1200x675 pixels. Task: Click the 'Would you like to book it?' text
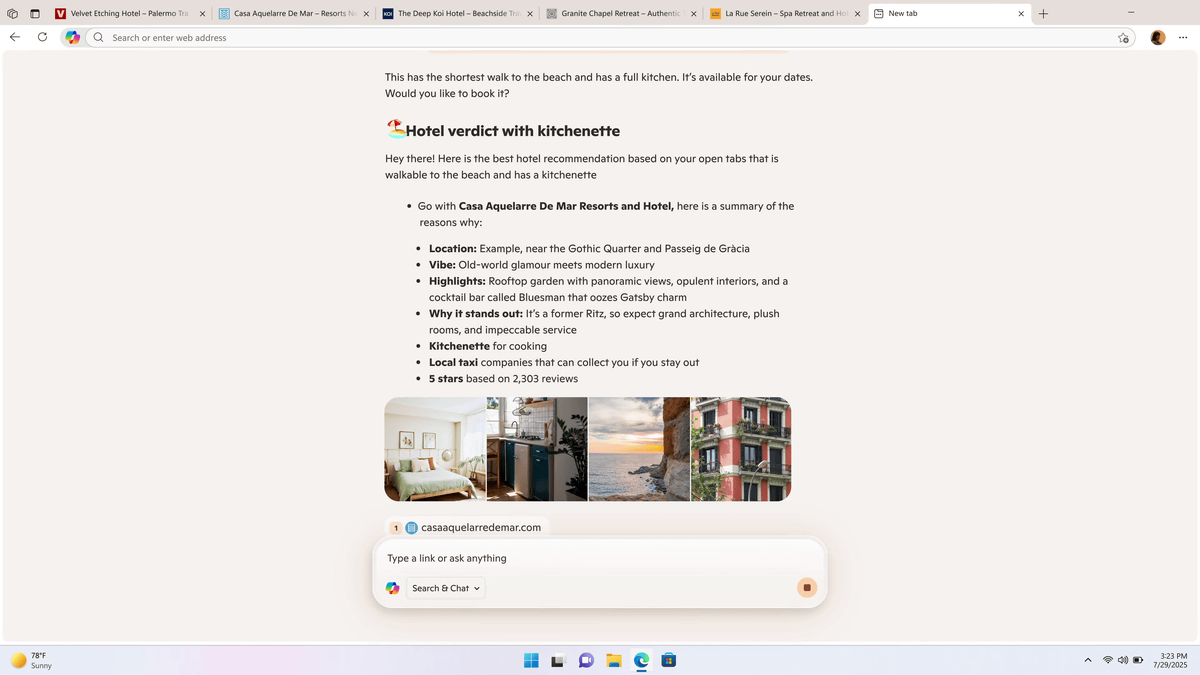(447, 93)
